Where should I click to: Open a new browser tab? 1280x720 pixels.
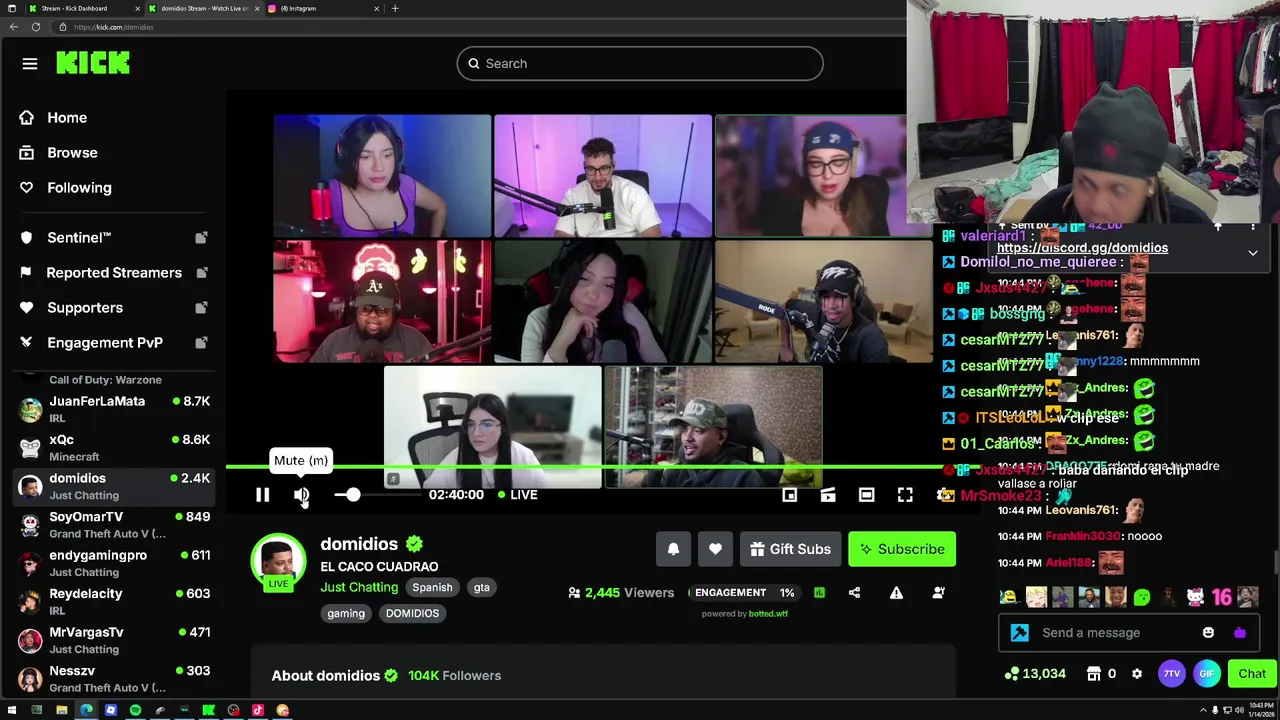[x=395, y=8]
